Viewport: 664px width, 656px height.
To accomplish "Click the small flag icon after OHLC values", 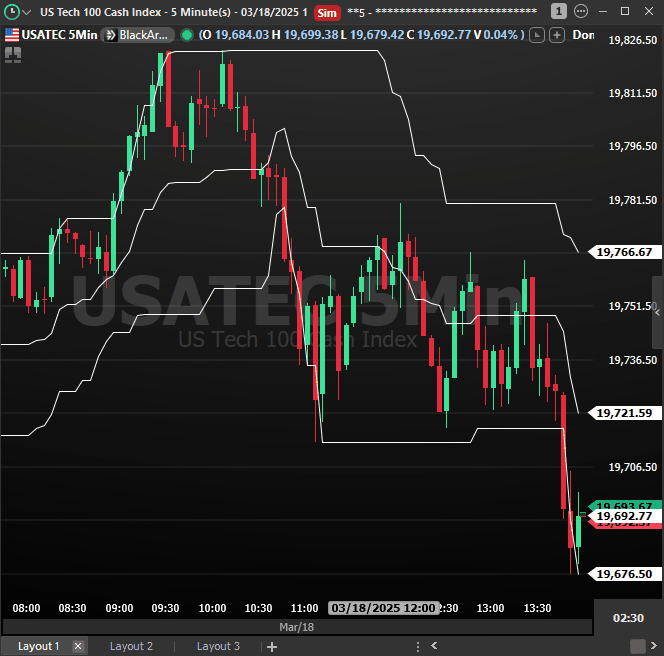I will pos(537,34).
